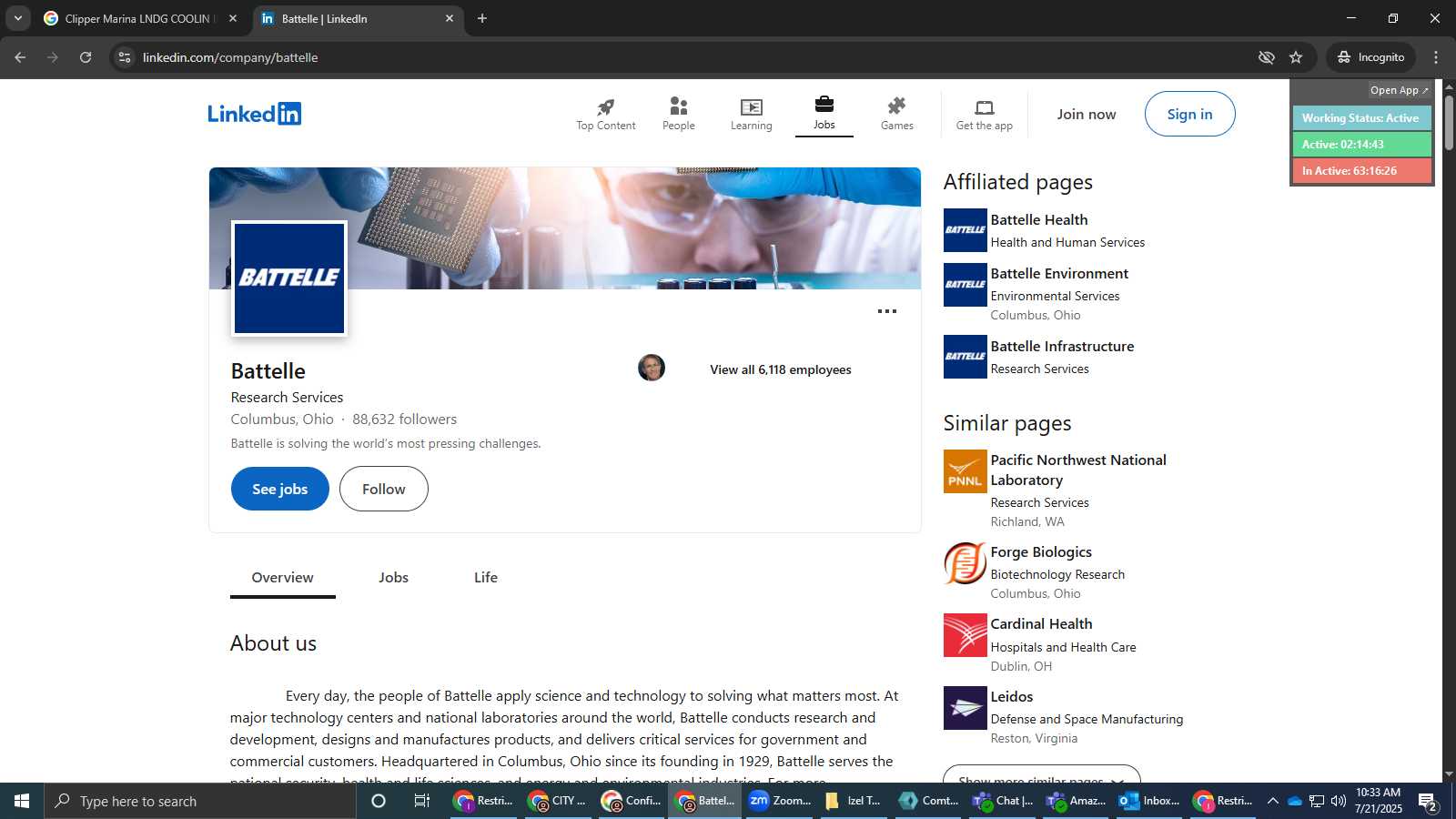Viewport: 1456px width, 819px height.
Task: Open Top Content rocket icon
Action: 605,106
